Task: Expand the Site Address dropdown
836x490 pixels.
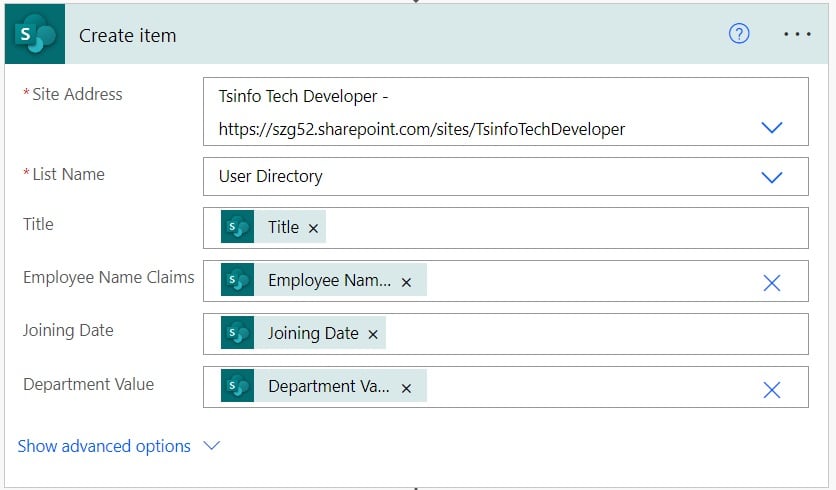Action: [x=771, y=127]
